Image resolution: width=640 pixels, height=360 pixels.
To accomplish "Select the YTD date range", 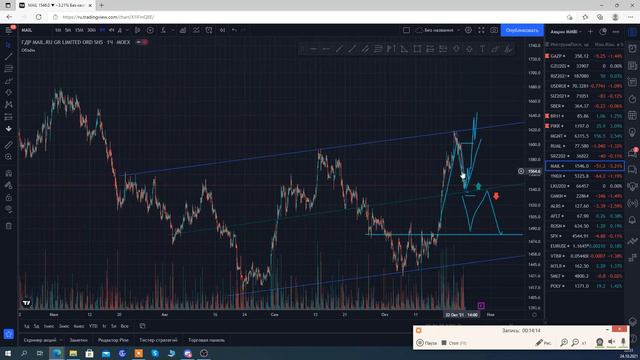I will point(93,326).
